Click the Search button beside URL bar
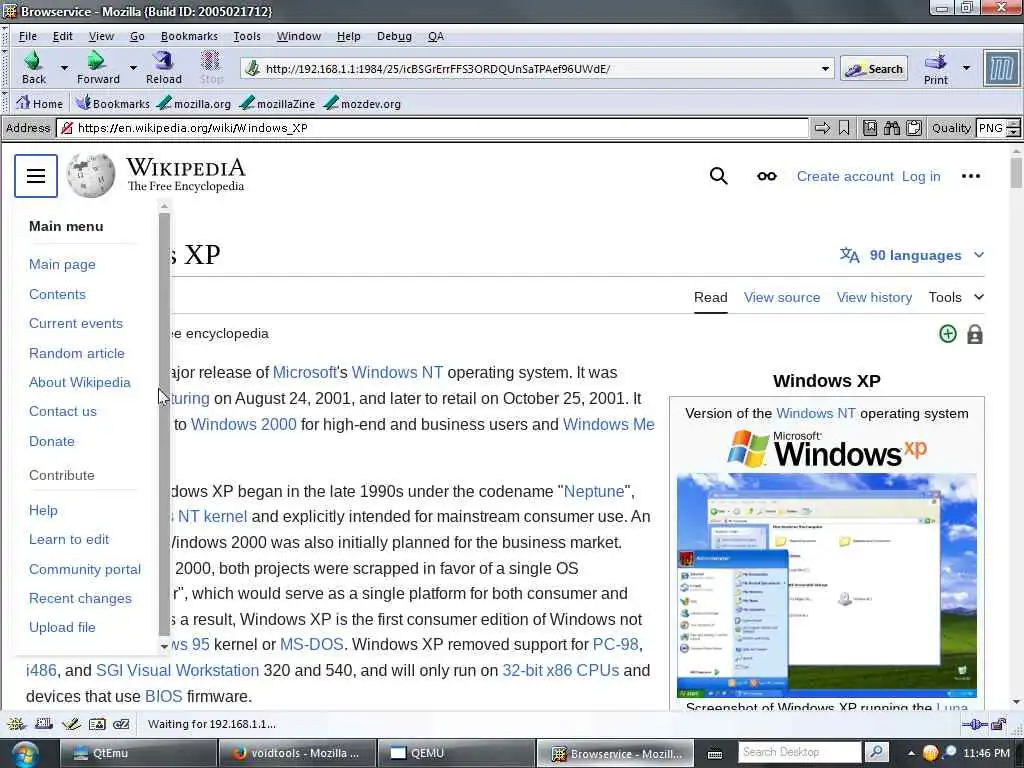 [x=874, y=69]
